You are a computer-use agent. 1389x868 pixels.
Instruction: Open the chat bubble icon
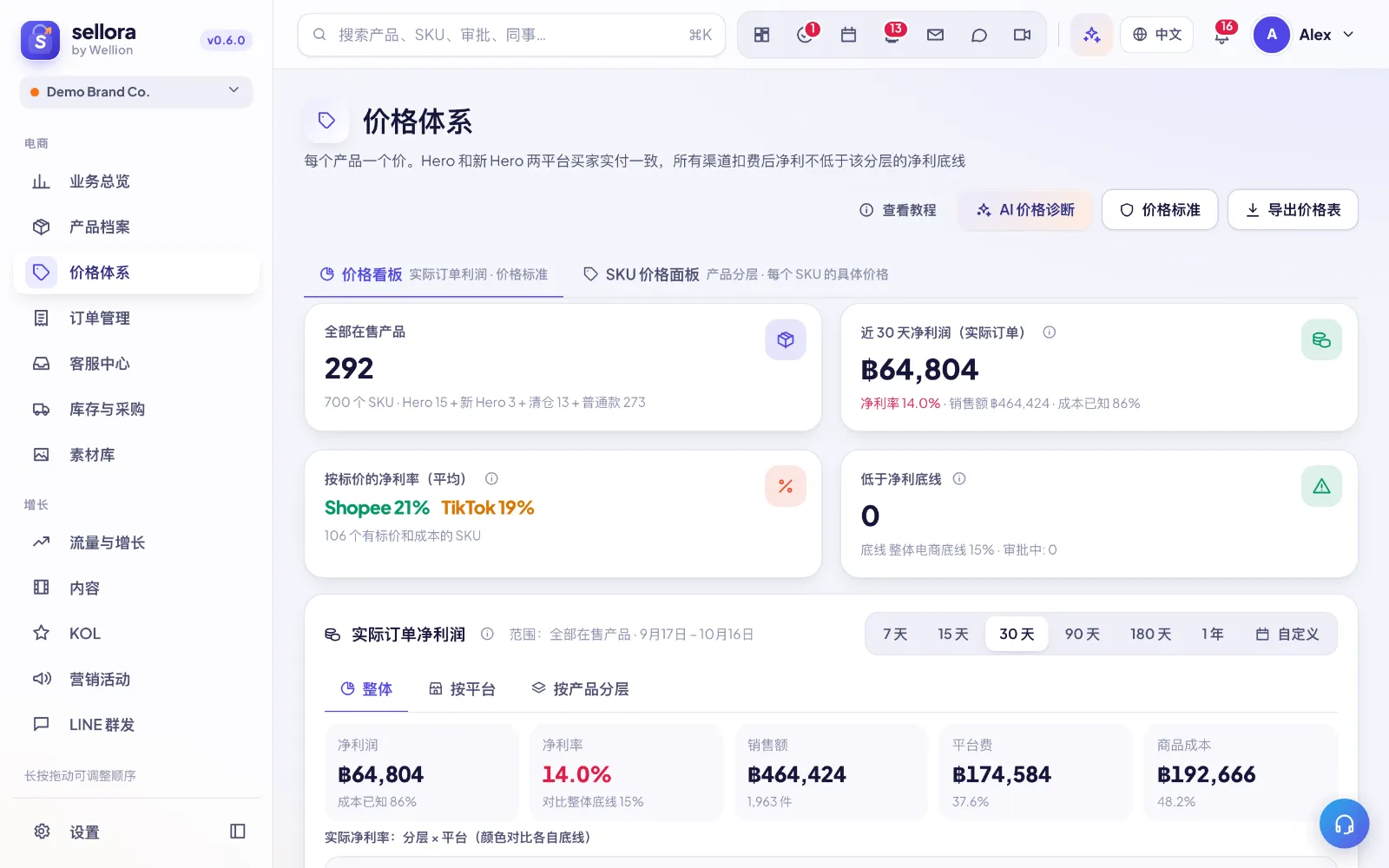[x=978, y=35]
